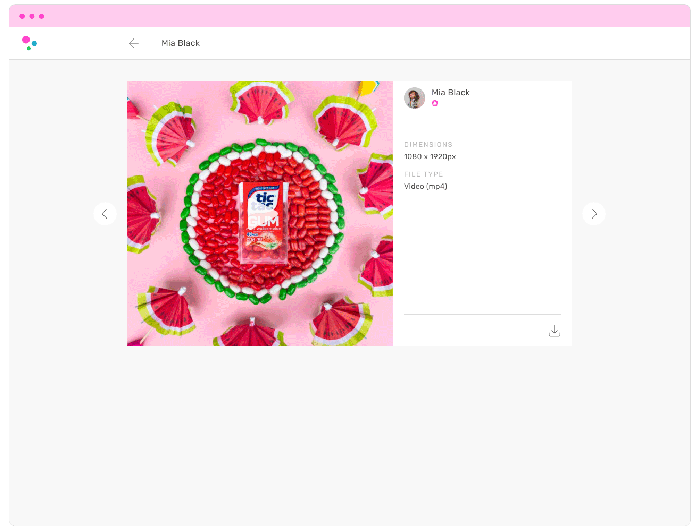Viewport: 700px width, 531px height.
Task: Click the first pink window dot
Action: tap(22, 16)
